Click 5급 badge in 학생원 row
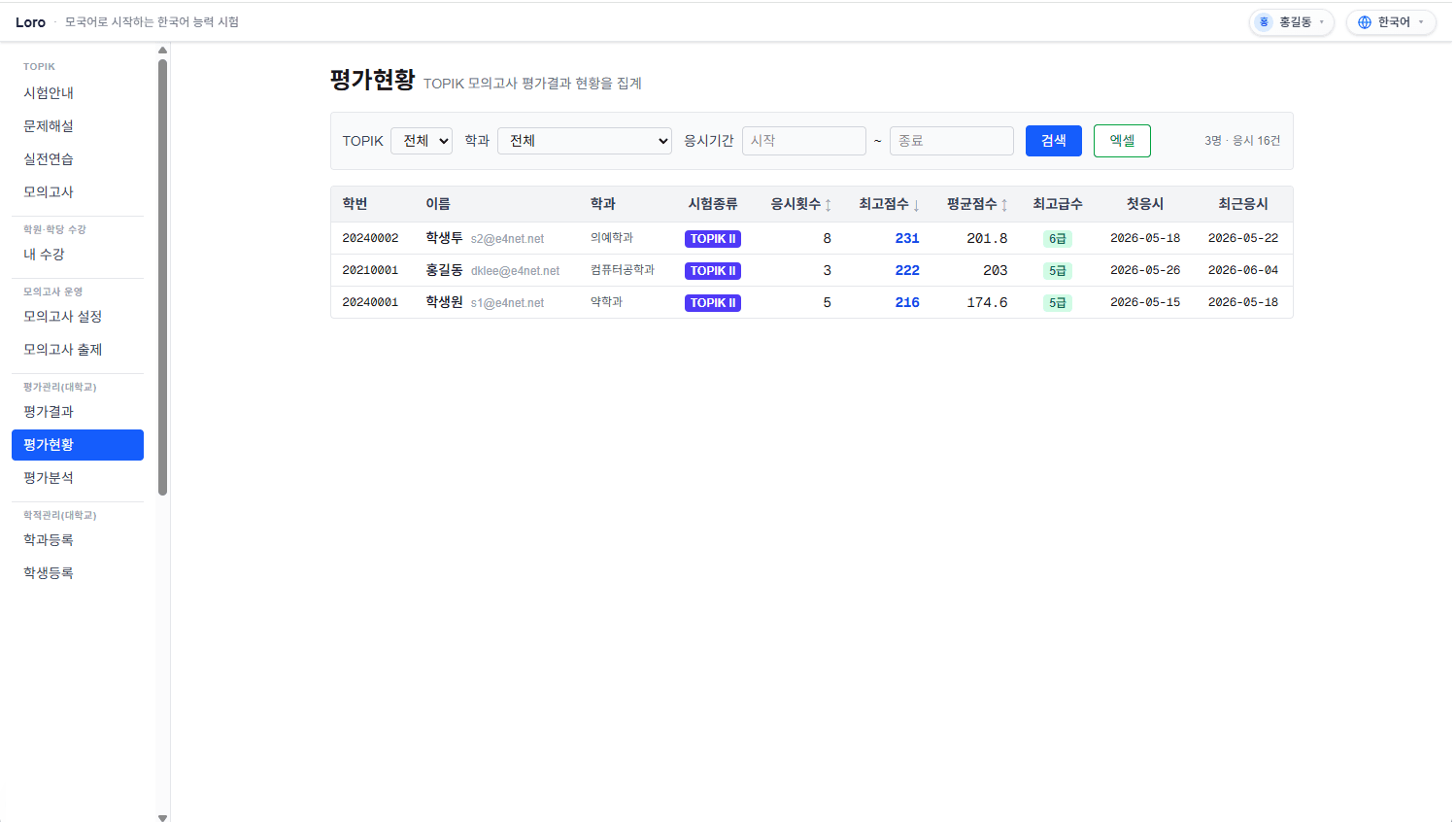The image size is (1456, 822). pos(1058,303)
